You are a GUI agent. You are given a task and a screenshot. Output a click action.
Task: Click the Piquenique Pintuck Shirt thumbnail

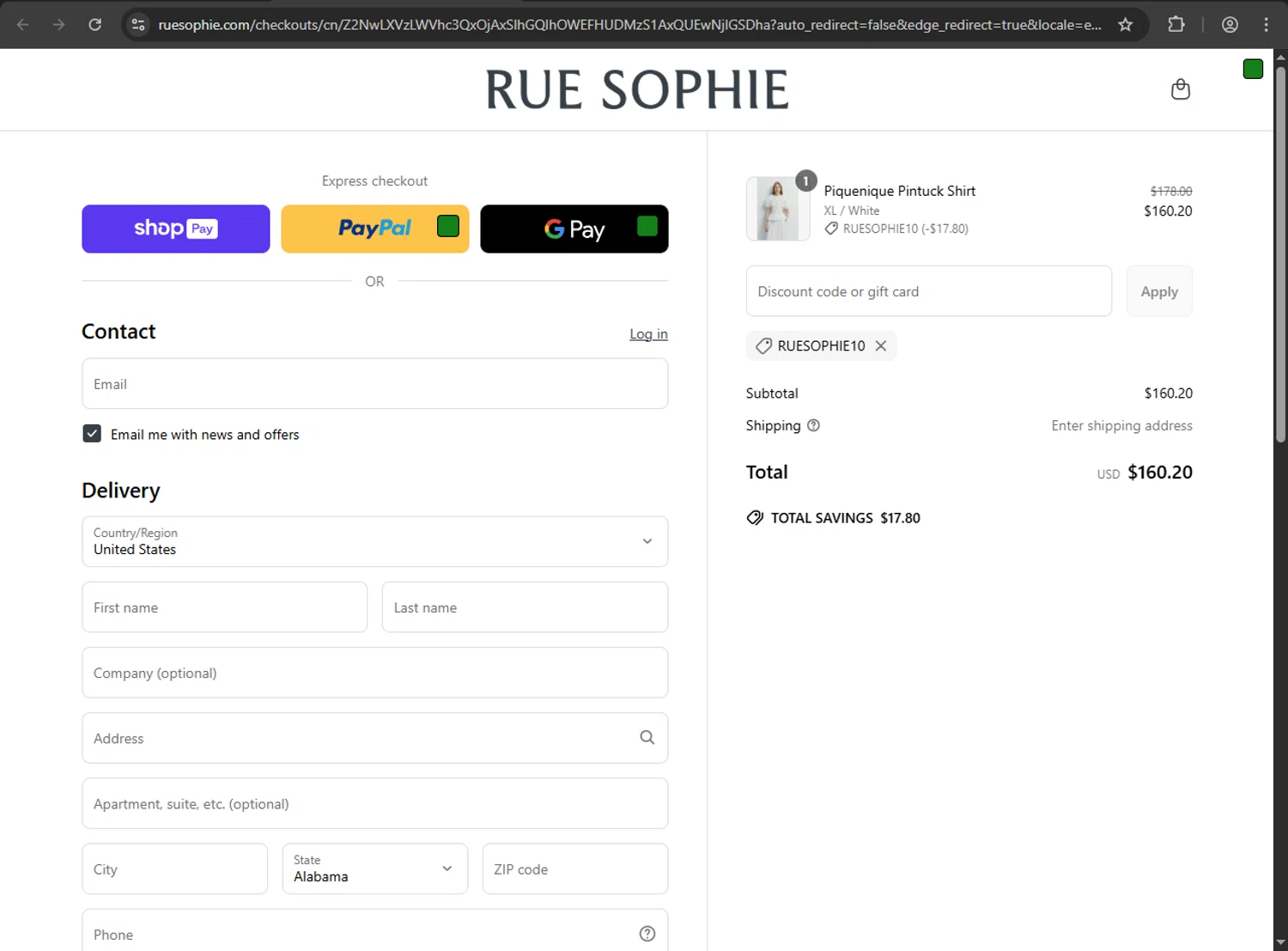[778, 209]
